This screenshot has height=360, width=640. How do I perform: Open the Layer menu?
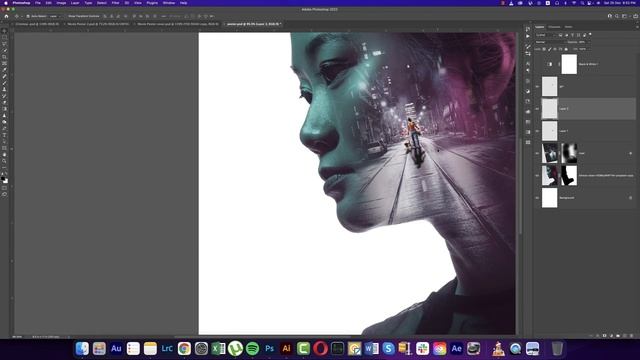75,3
